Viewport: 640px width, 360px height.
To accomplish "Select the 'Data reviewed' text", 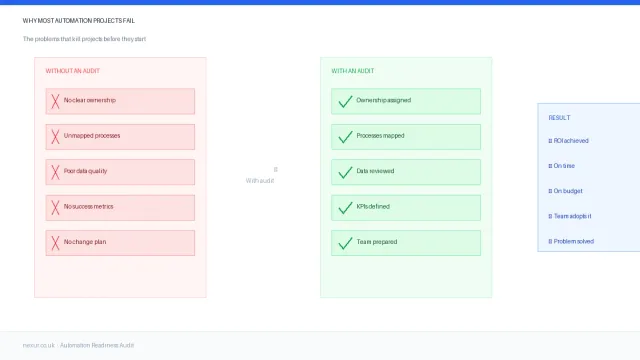I will [375, 171].
